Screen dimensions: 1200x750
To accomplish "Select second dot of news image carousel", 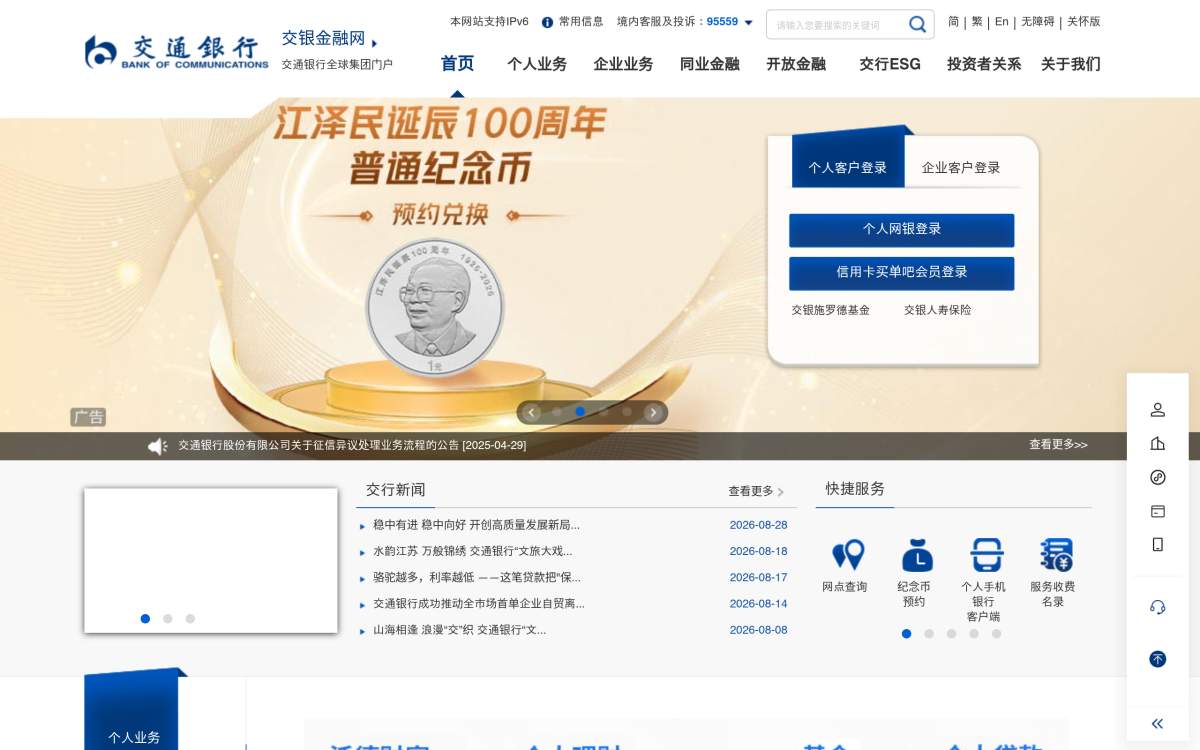I will coord(167,619).
